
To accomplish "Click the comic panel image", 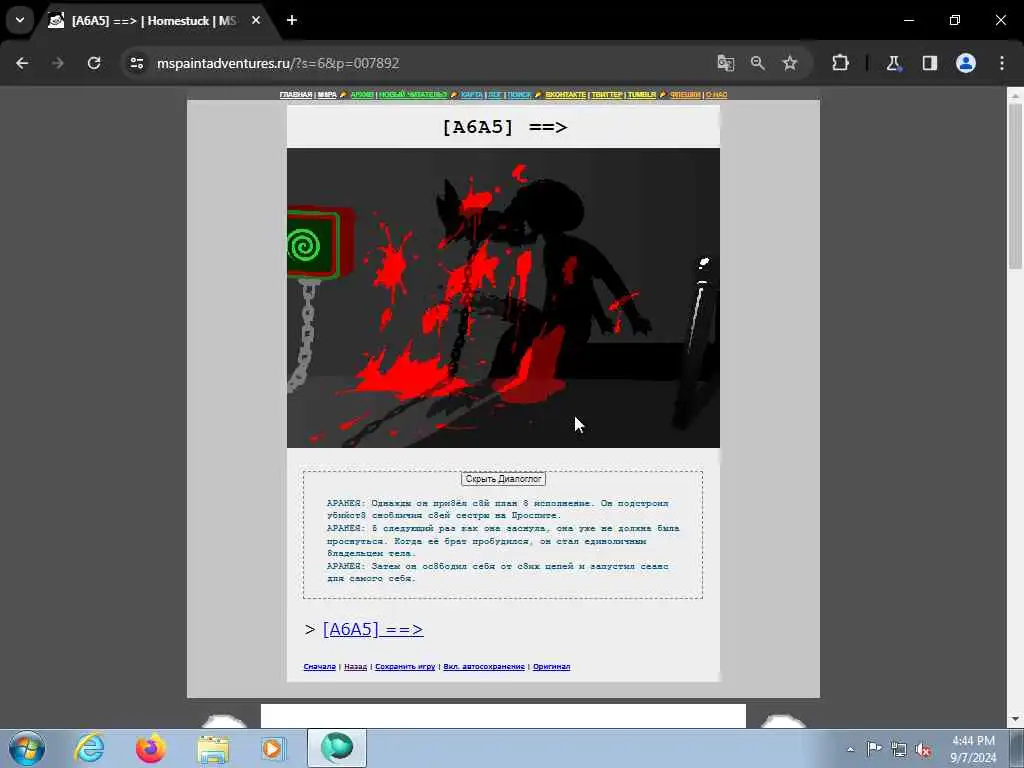I will pos(504,298).
